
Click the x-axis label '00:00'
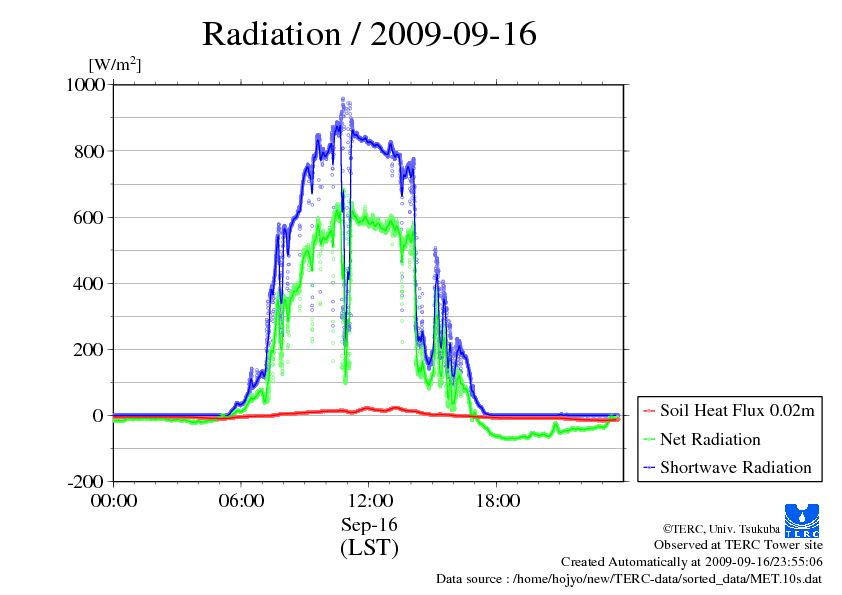114,501
